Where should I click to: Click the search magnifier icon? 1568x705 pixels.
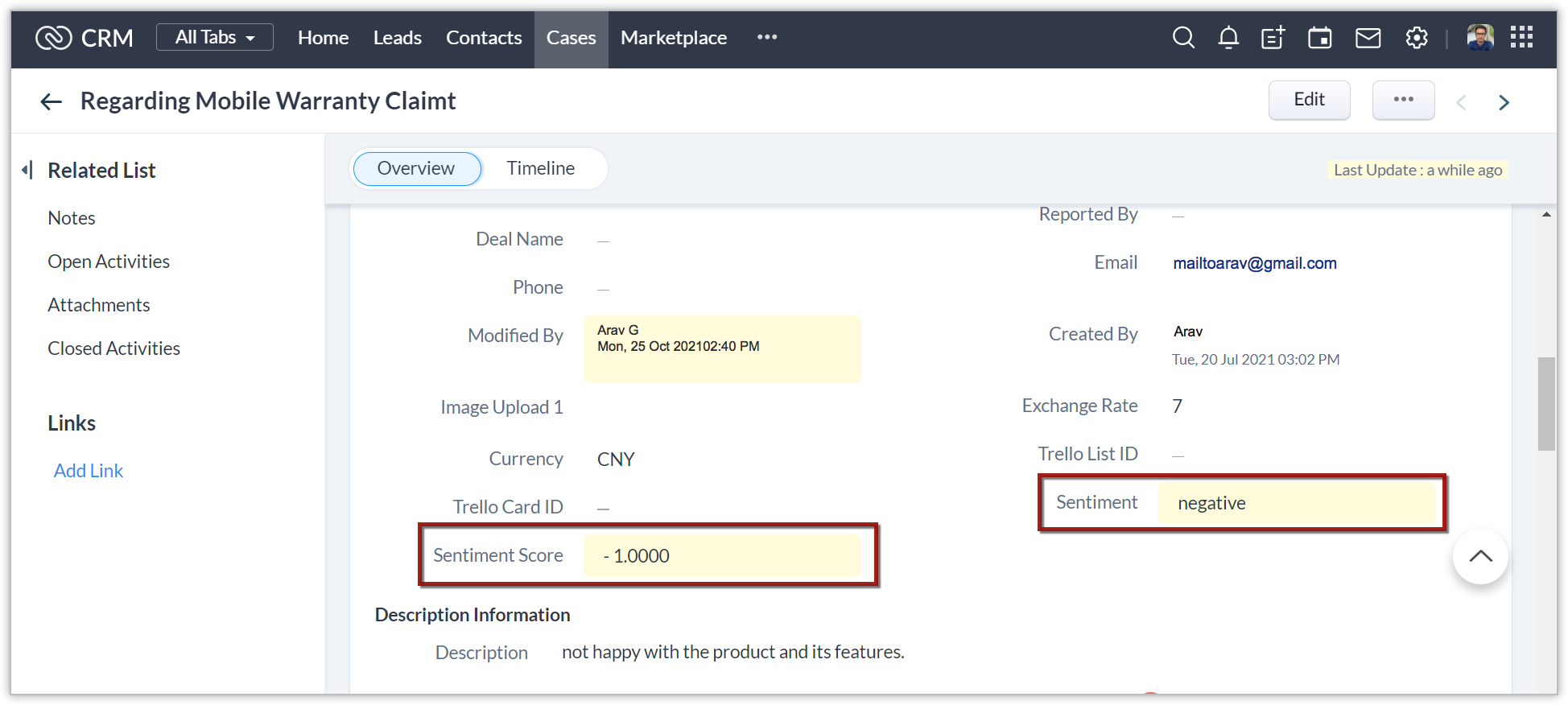point(1183,38)
